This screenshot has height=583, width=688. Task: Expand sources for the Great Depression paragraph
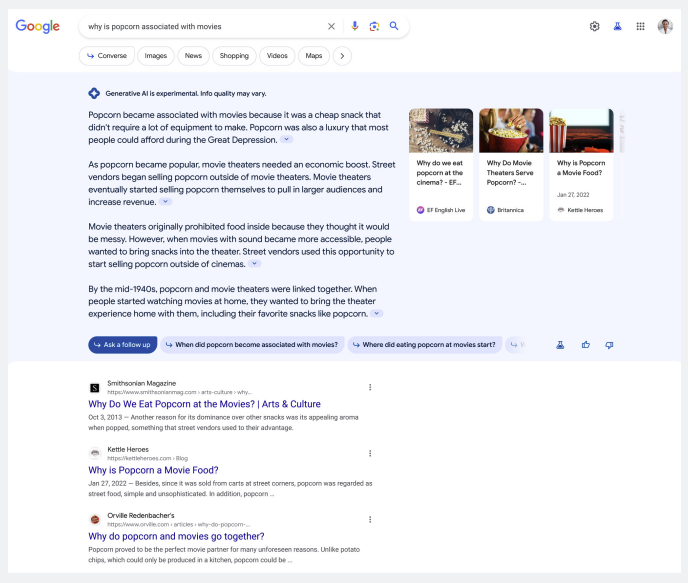click(286, 140)
